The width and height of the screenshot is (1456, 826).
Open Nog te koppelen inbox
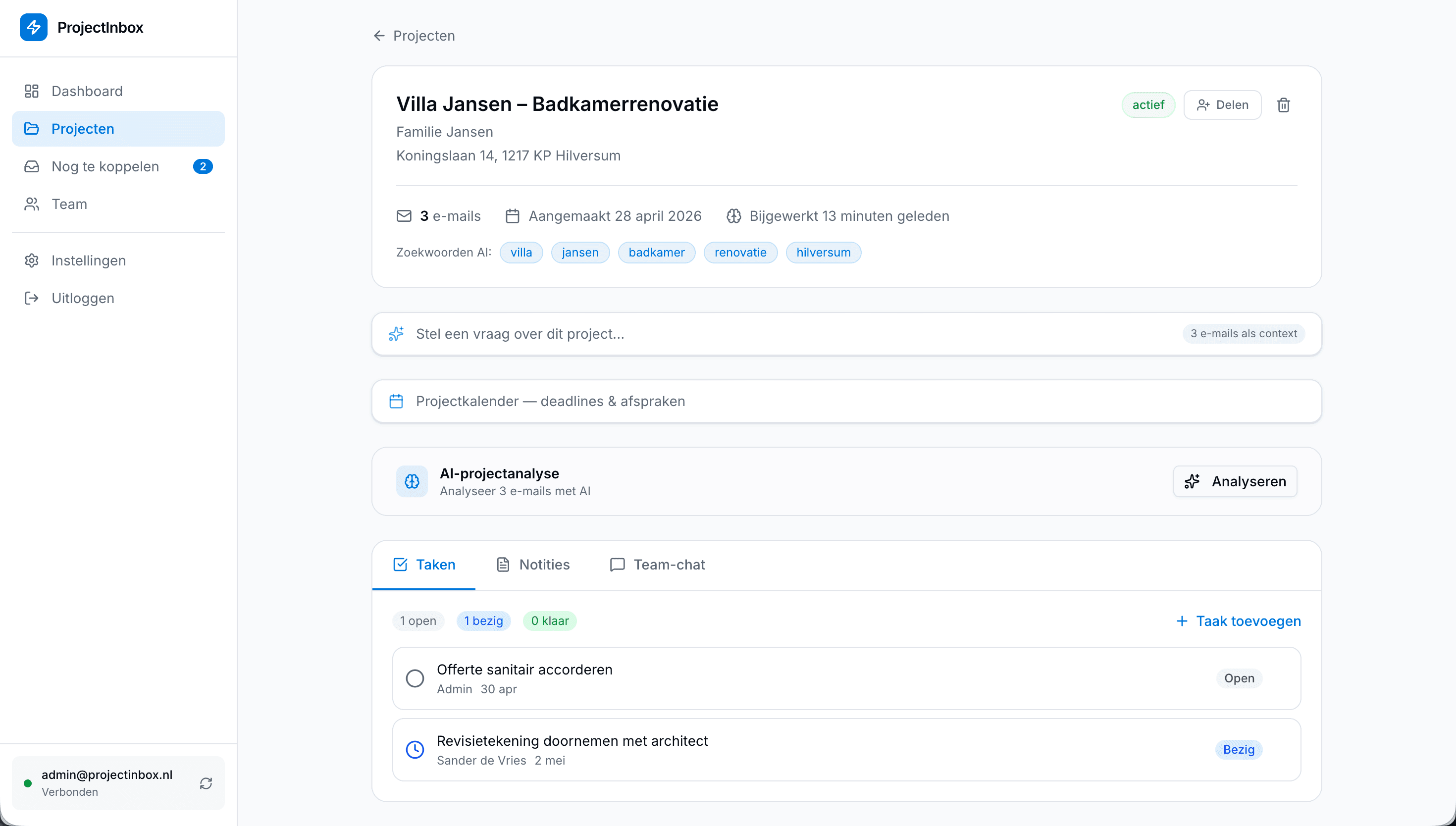104,166
